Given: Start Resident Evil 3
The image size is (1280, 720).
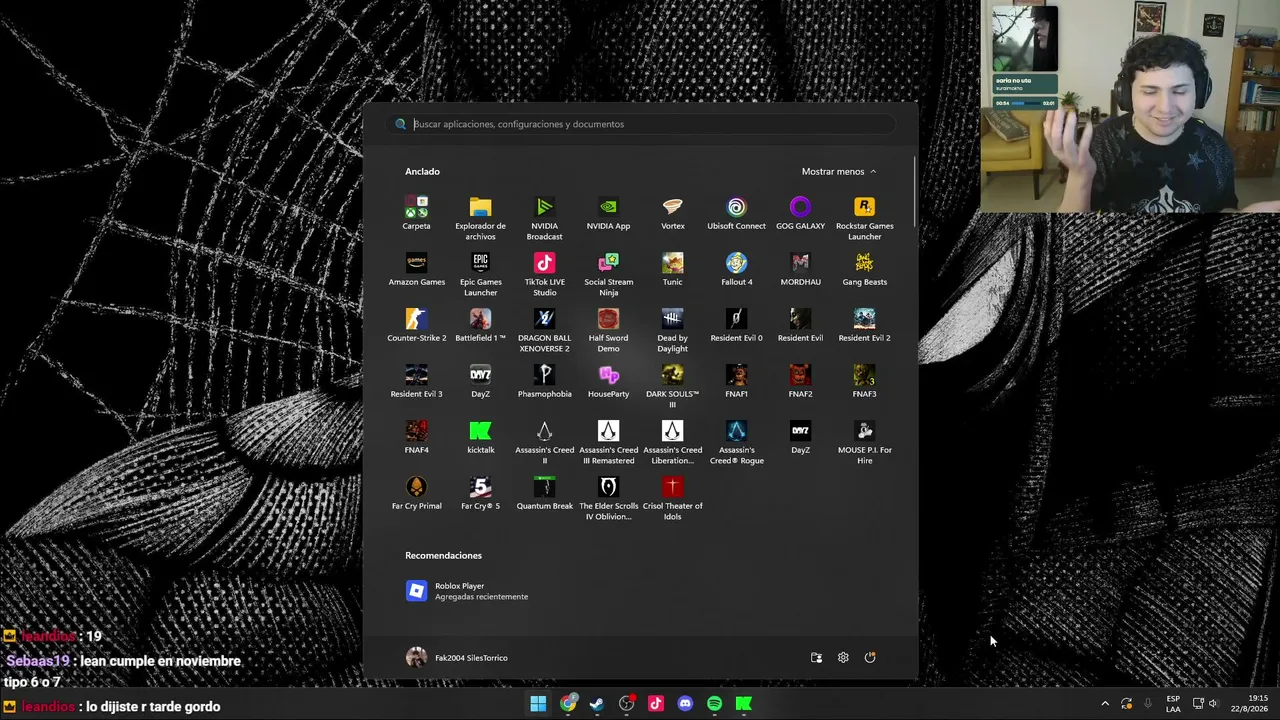Looking at the screenshot, I should (x=416, y=382).
